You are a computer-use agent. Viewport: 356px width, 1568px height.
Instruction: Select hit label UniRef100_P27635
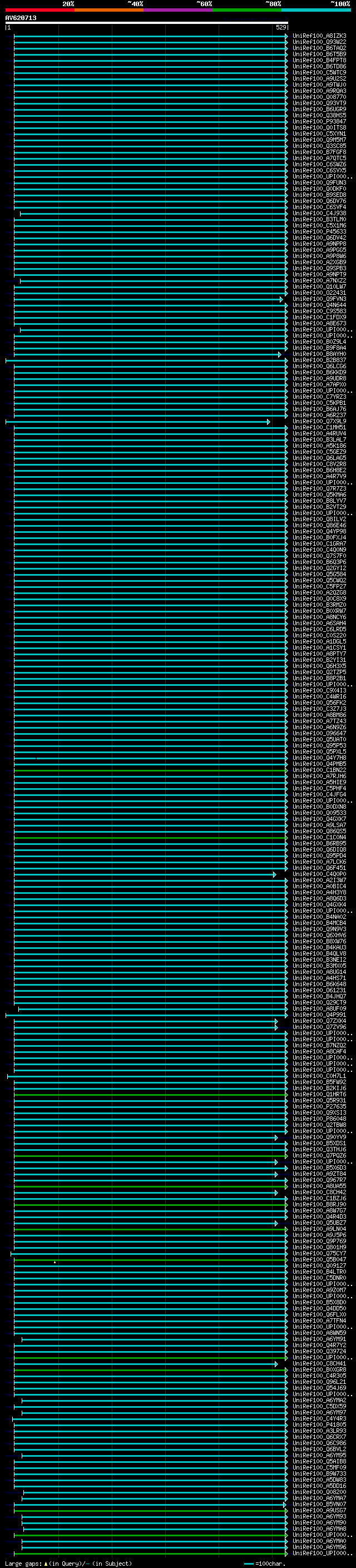click(x=319, y=1106)
